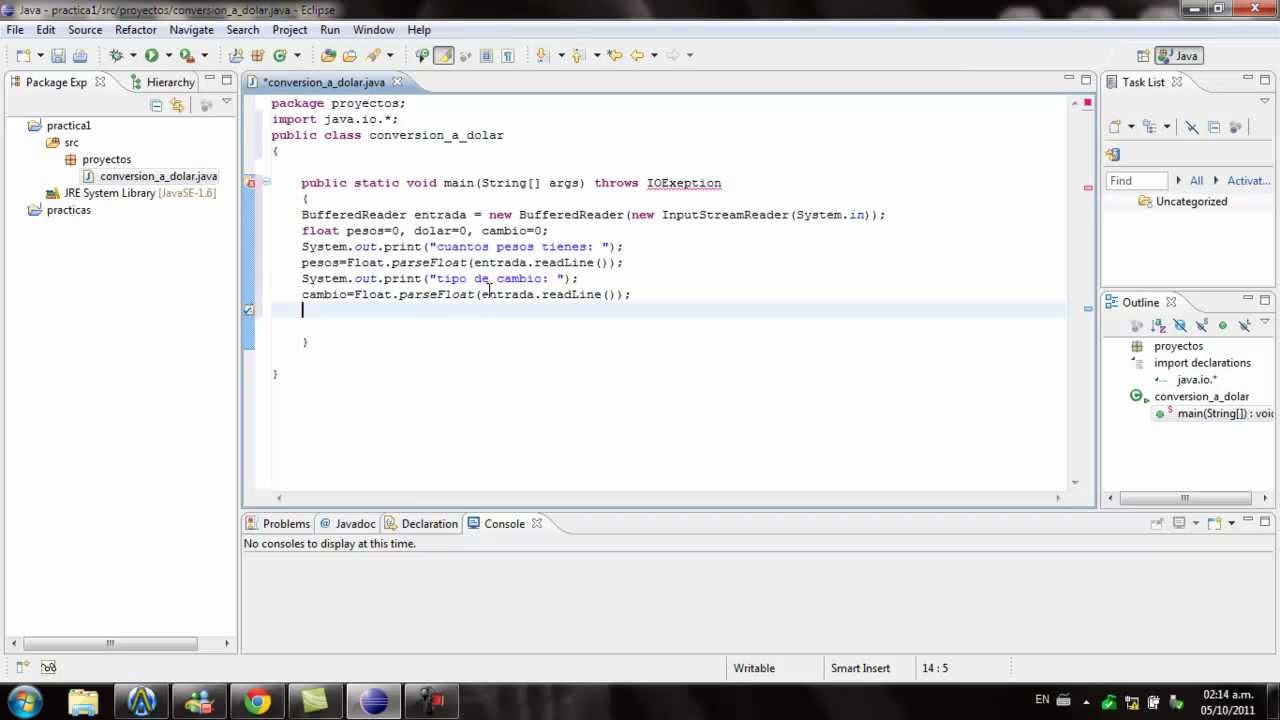Click the Back navigation arrow
The height and width of the screenshot is (720, 1280).
click(637, 56)
